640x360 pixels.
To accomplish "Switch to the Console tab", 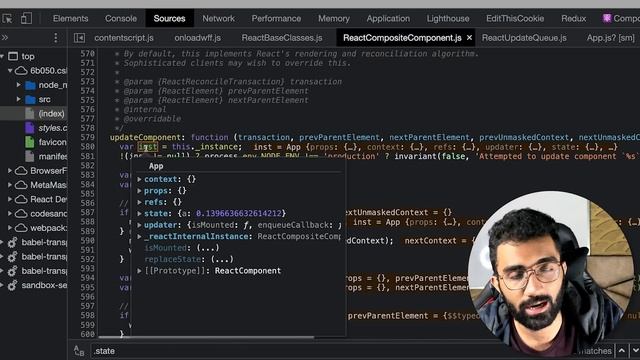I will tap(121, 18).
